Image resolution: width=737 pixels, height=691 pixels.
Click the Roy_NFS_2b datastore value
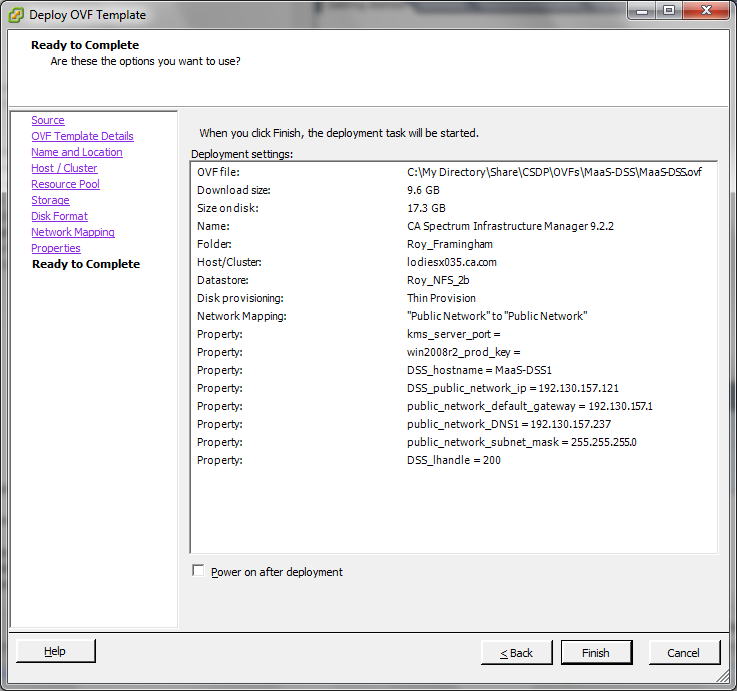[x=438, y=280]
